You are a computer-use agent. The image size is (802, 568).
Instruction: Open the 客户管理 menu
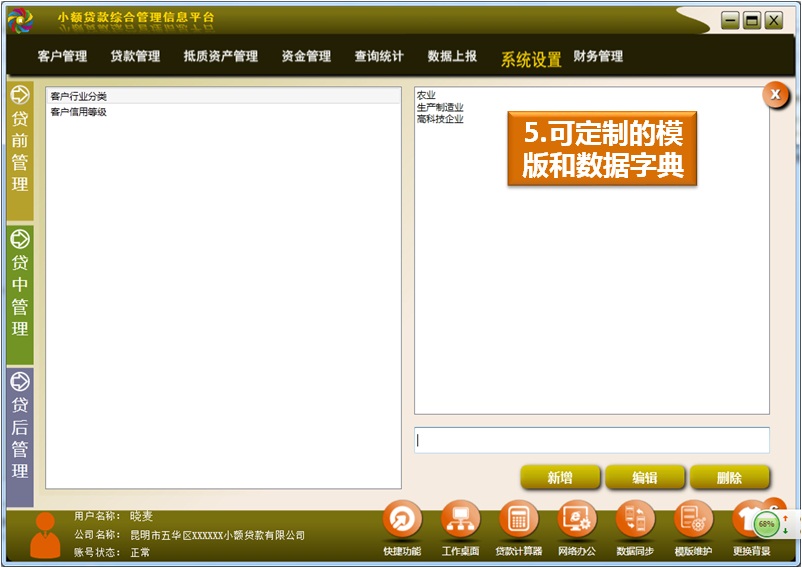coord(62,57)
